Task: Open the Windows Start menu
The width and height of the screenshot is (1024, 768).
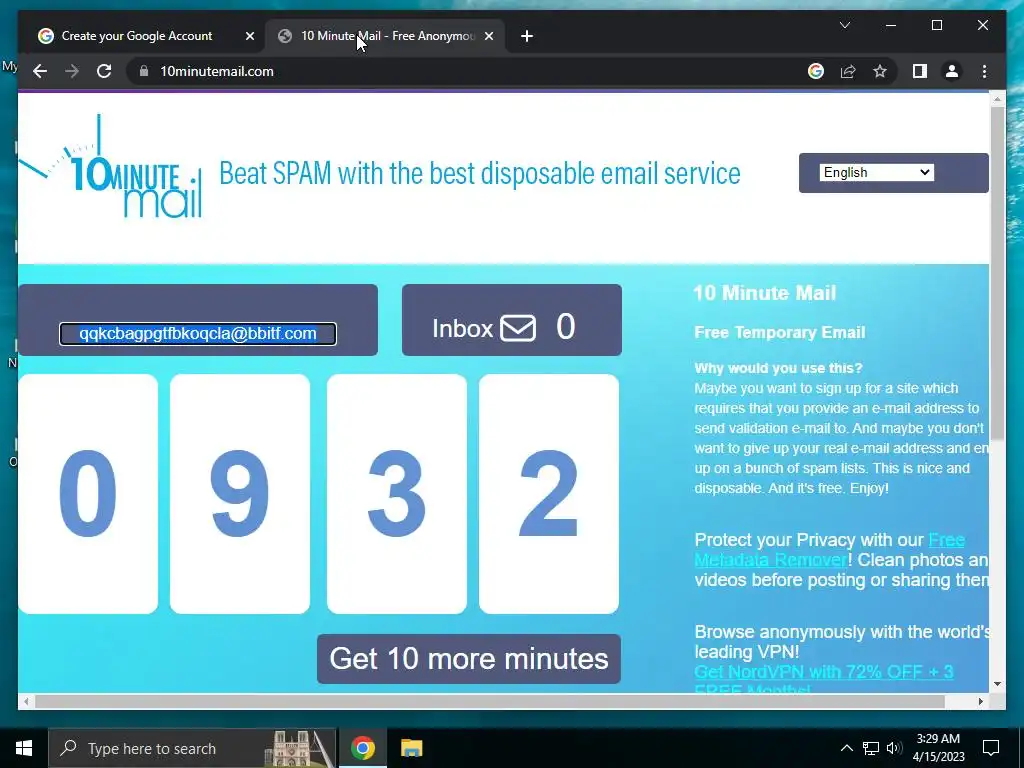Action: click(x=24, y=748)
